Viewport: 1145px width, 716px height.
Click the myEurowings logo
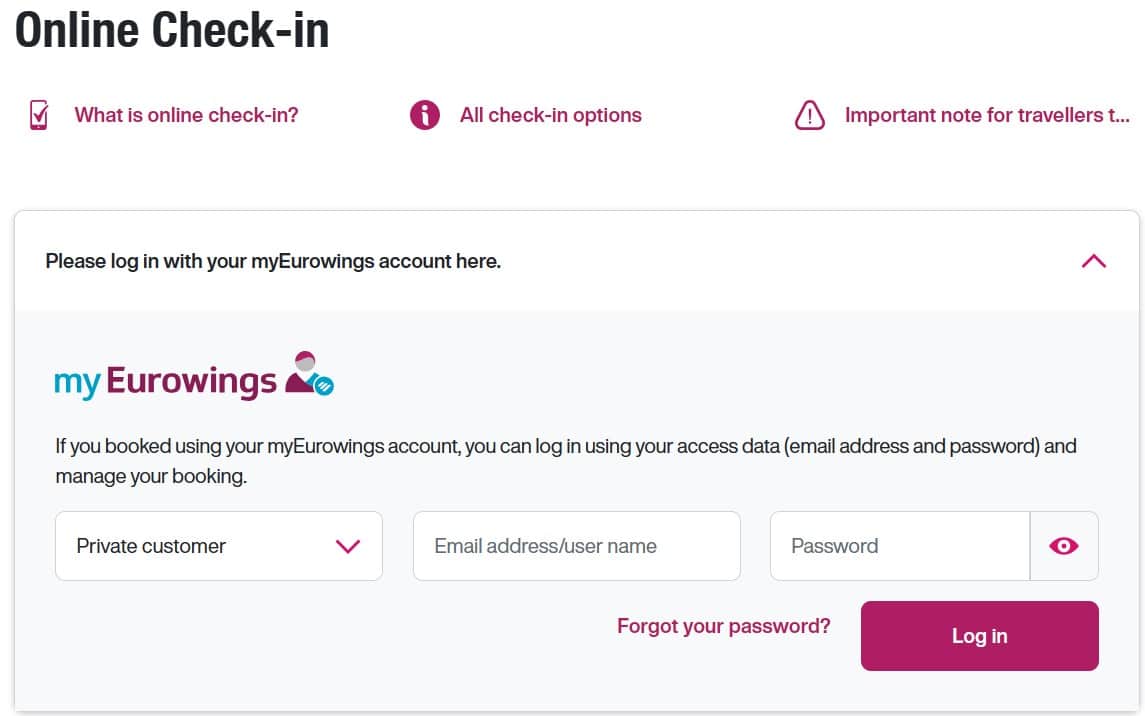(x=194, y=377)
